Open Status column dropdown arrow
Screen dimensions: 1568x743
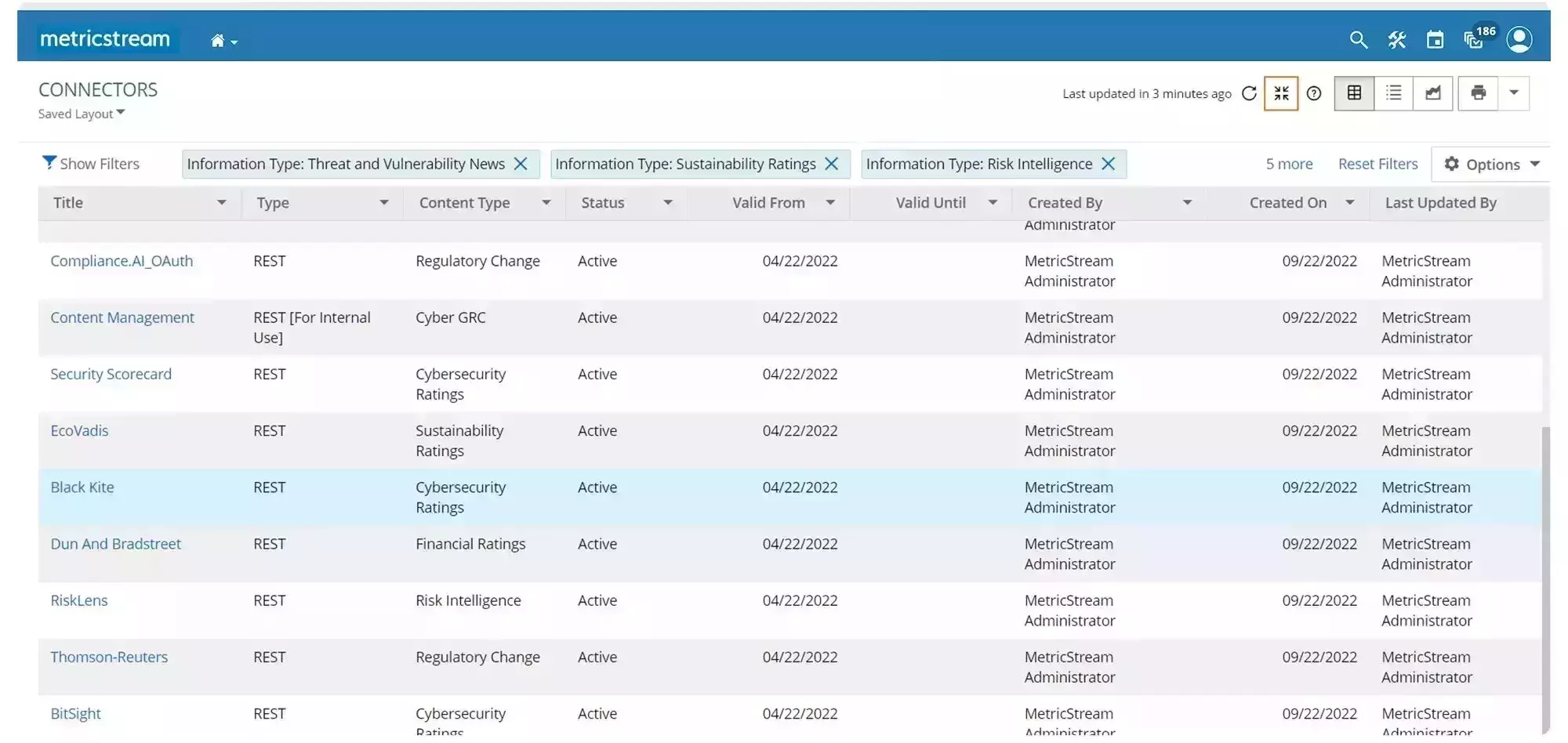(x=668, y=203)
